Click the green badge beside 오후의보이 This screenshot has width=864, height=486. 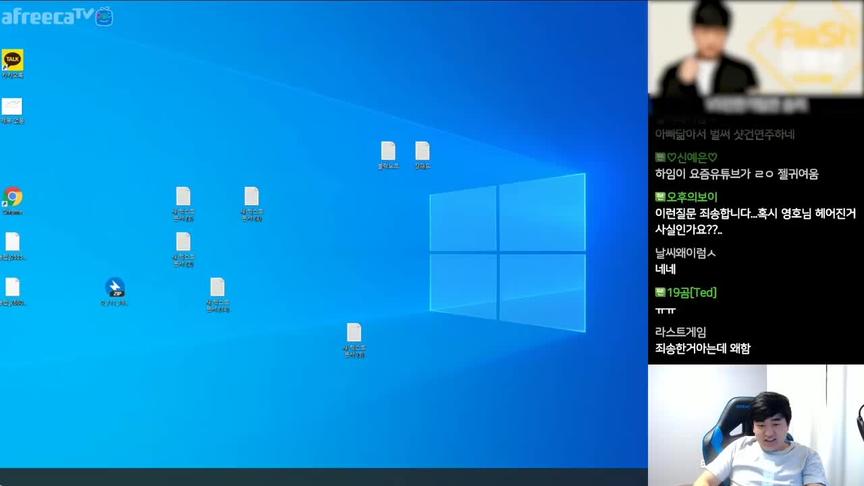click(x=660, y=197)
